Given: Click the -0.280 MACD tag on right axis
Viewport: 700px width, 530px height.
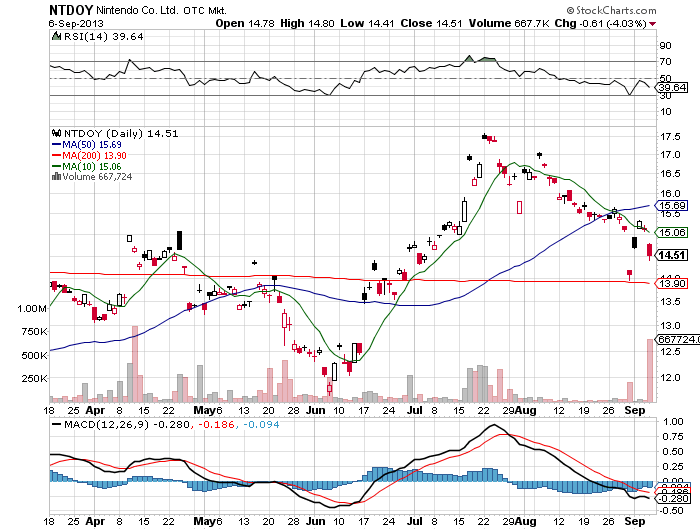Looking at the screenshot, I should click(672, 499).
